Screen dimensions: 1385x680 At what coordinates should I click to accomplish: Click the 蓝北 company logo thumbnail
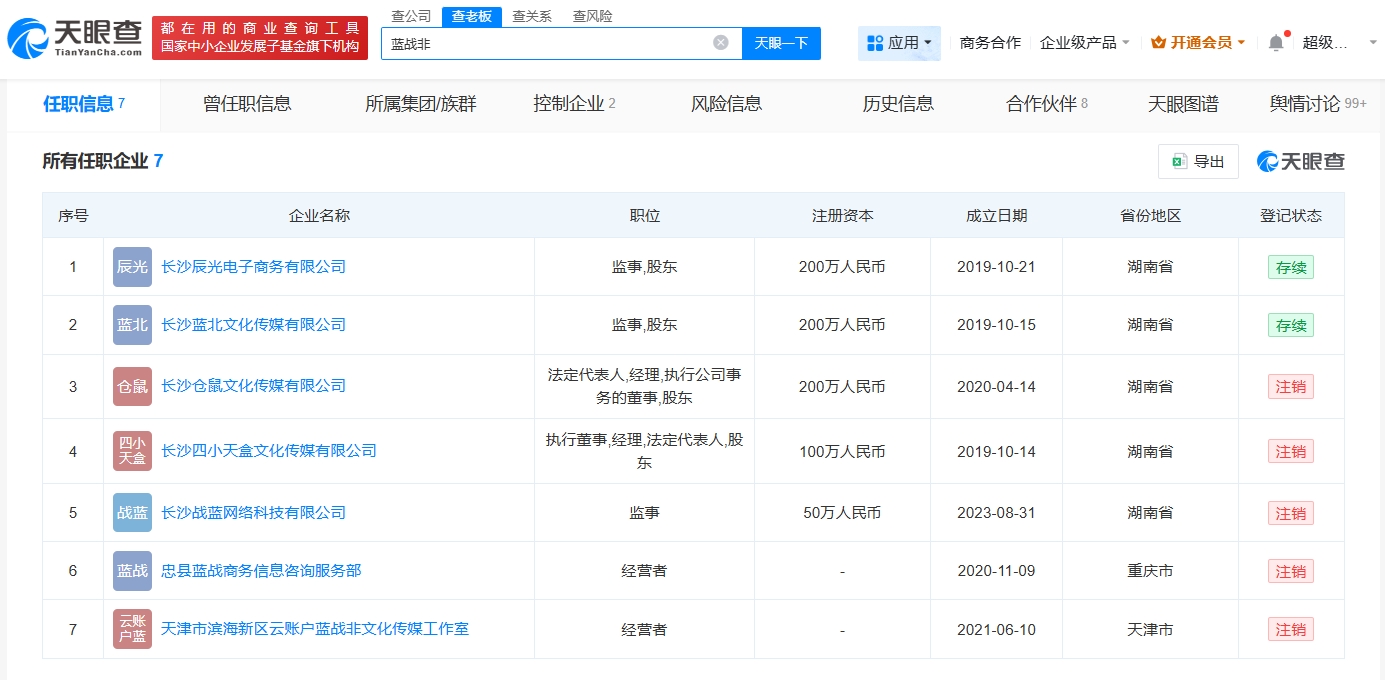coord(132,325)
